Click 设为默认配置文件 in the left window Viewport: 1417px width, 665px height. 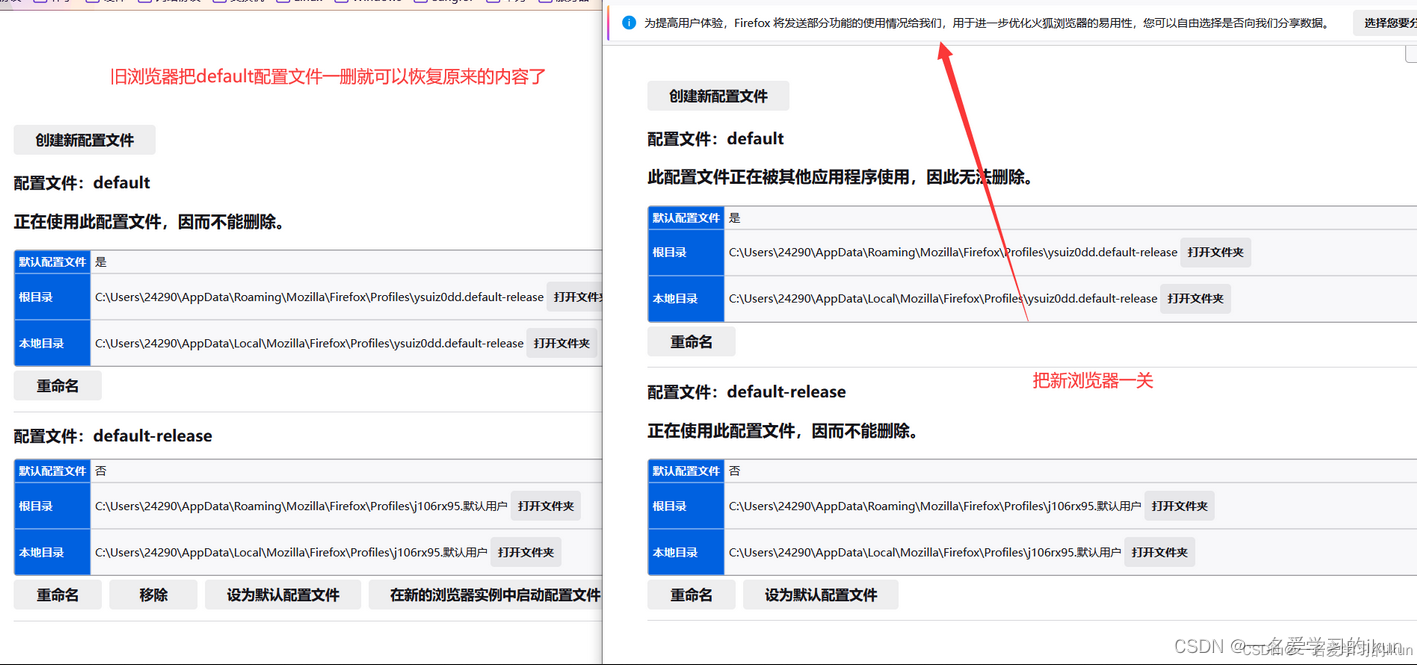click(x=283, y=595)
